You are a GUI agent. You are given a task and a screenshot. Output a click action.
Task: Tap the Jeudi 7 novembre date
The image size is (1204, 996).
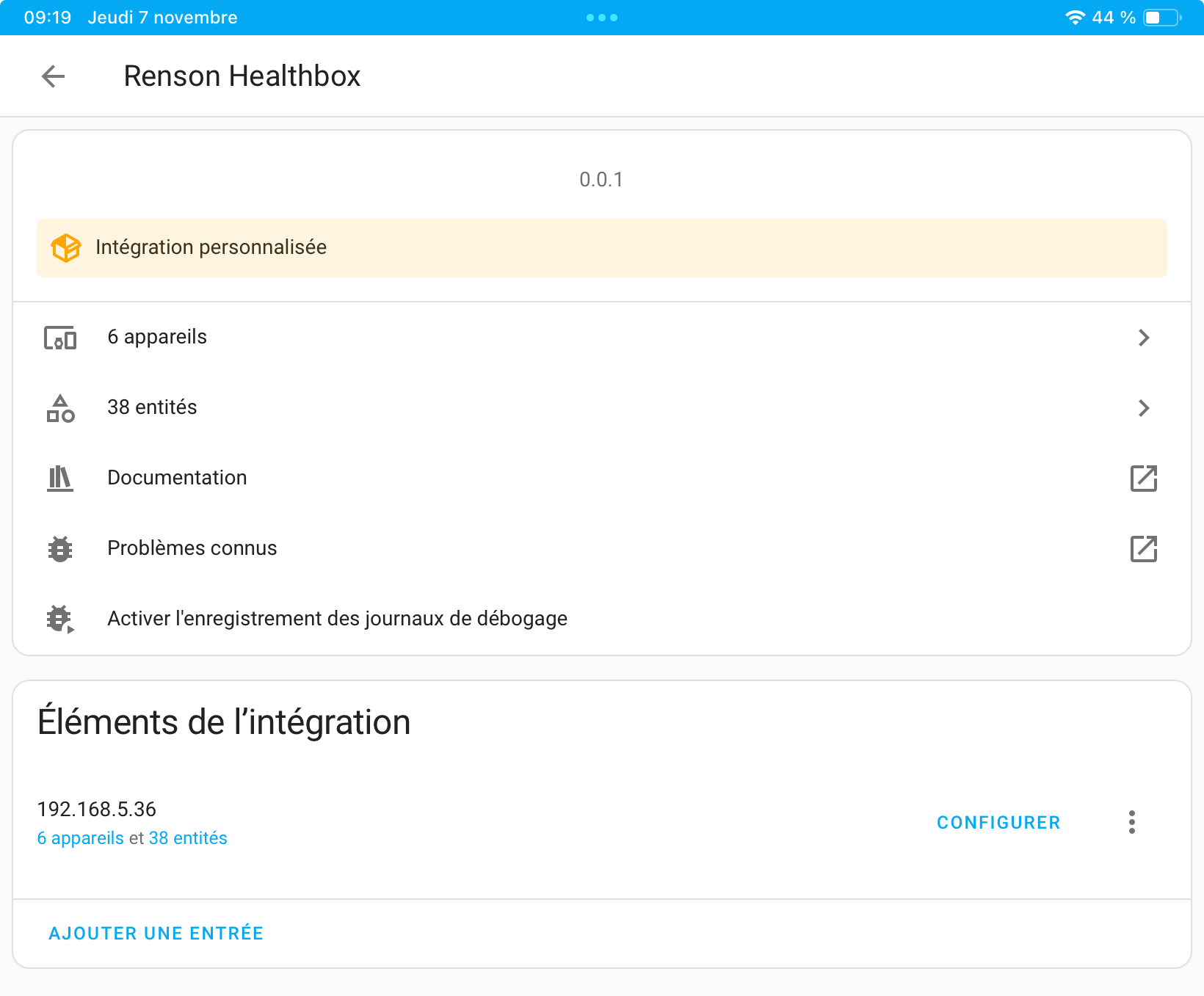tap(162, 18)
